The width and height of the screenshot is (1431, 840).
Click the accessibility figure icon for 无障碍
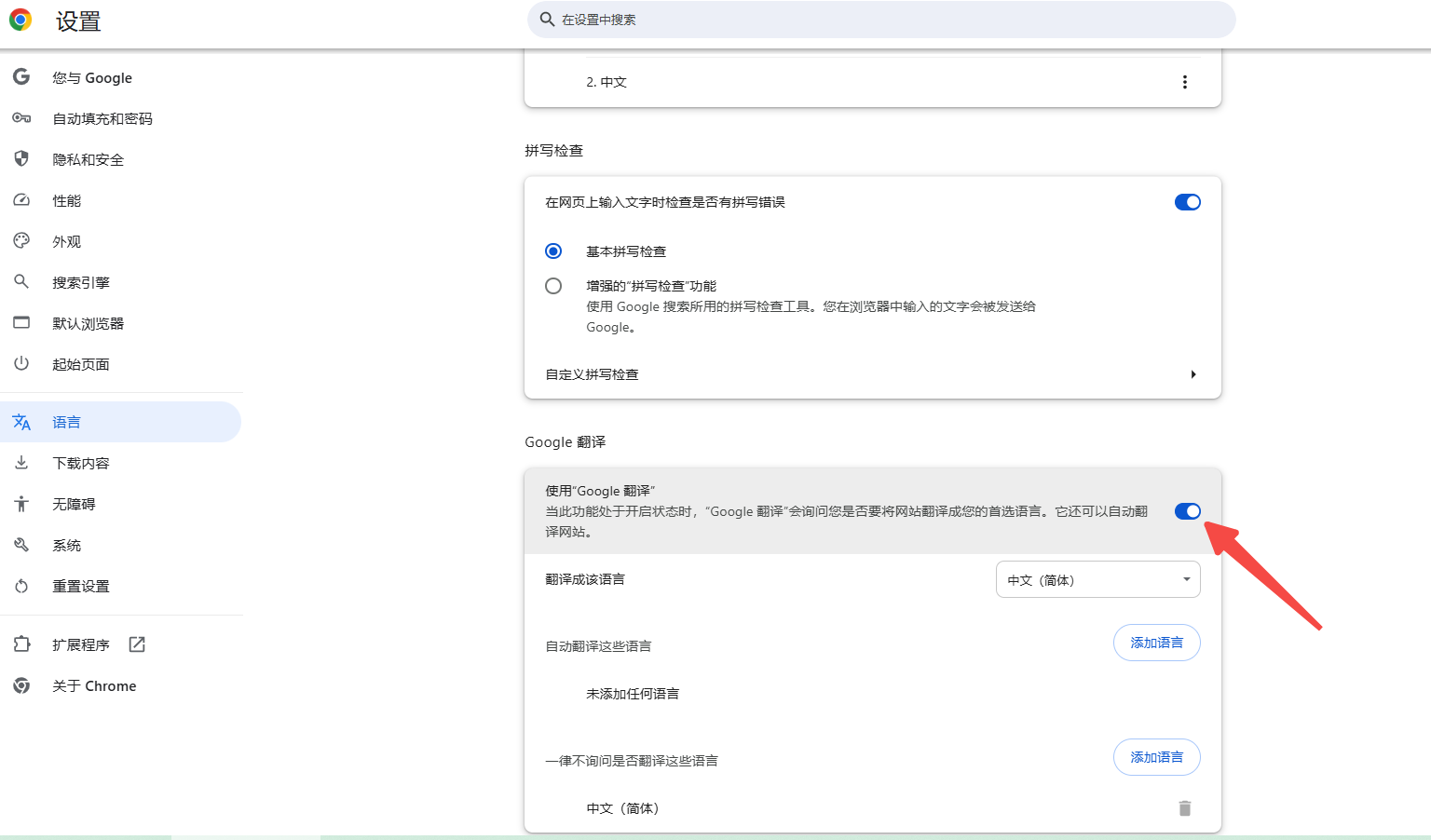(21, 504)
